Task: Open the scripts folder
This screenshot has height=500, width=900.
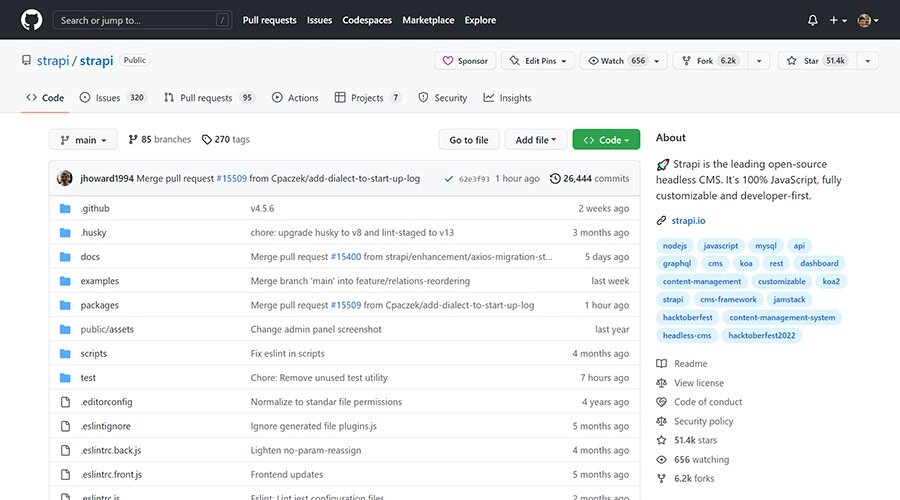Action: [x=94, y=353]
